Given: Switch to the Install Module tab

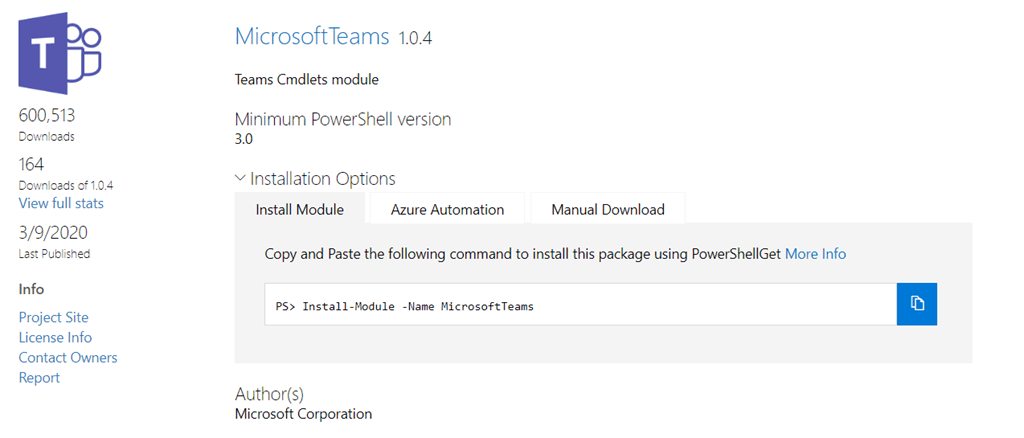Looking at the screenshot, I should tap(300, 210).
